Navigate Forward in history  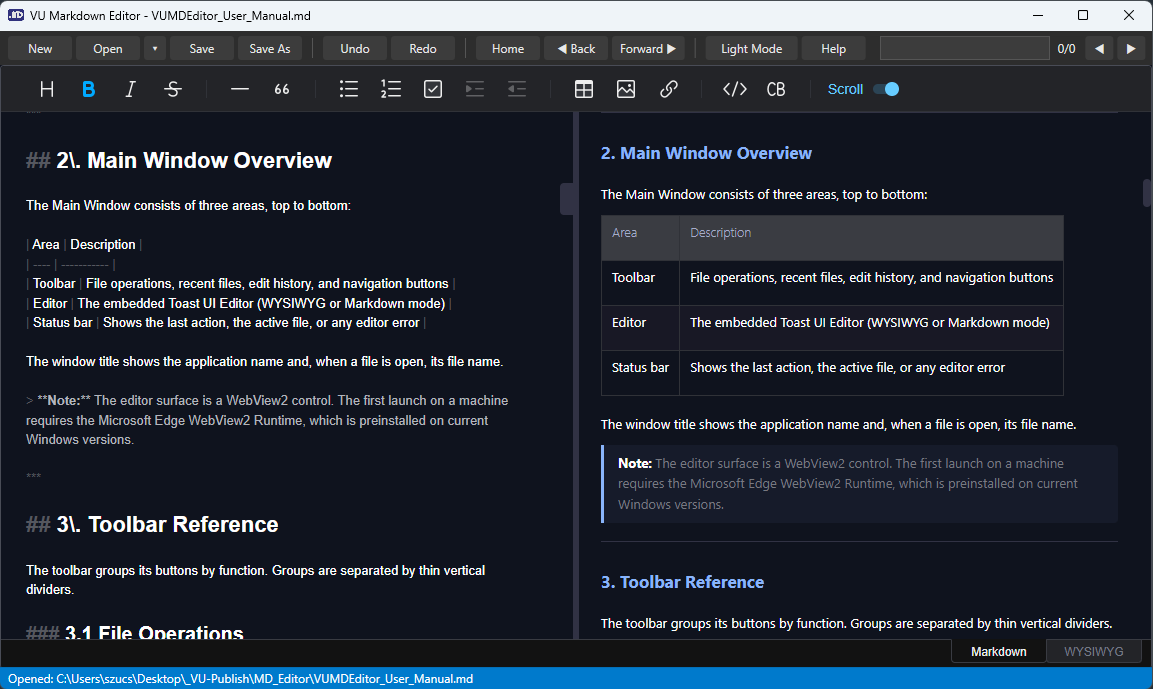[x=648, y=49]
